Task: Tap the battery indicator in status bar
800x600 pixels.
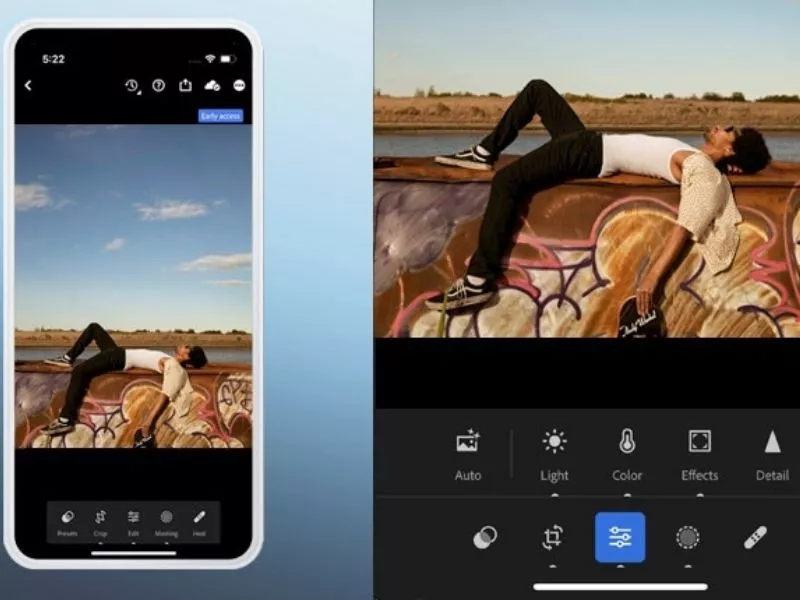Action: pyautogui.click(x=228, y=59)
